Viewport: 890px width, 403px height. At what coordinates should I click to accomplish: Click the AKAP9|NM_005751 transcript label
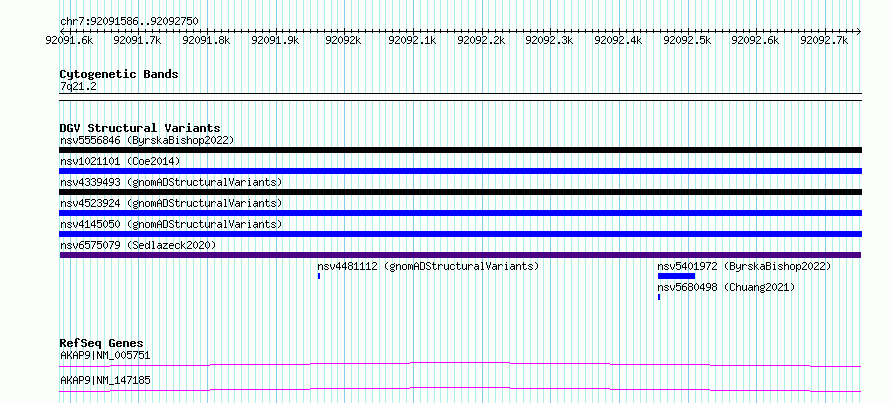[105, 356]
